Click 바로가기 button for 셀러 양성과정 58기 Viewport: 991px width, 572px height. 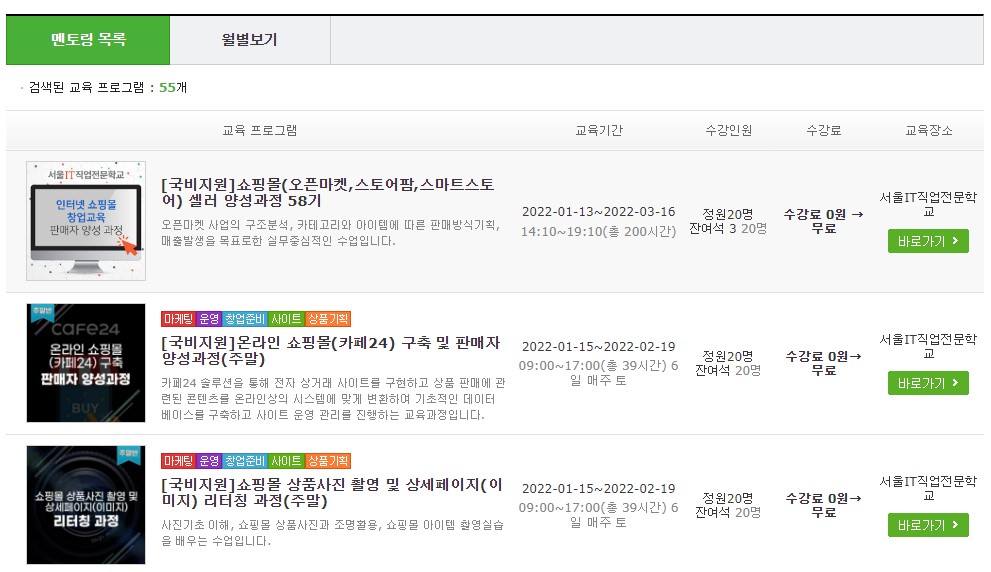click(928, 241)
